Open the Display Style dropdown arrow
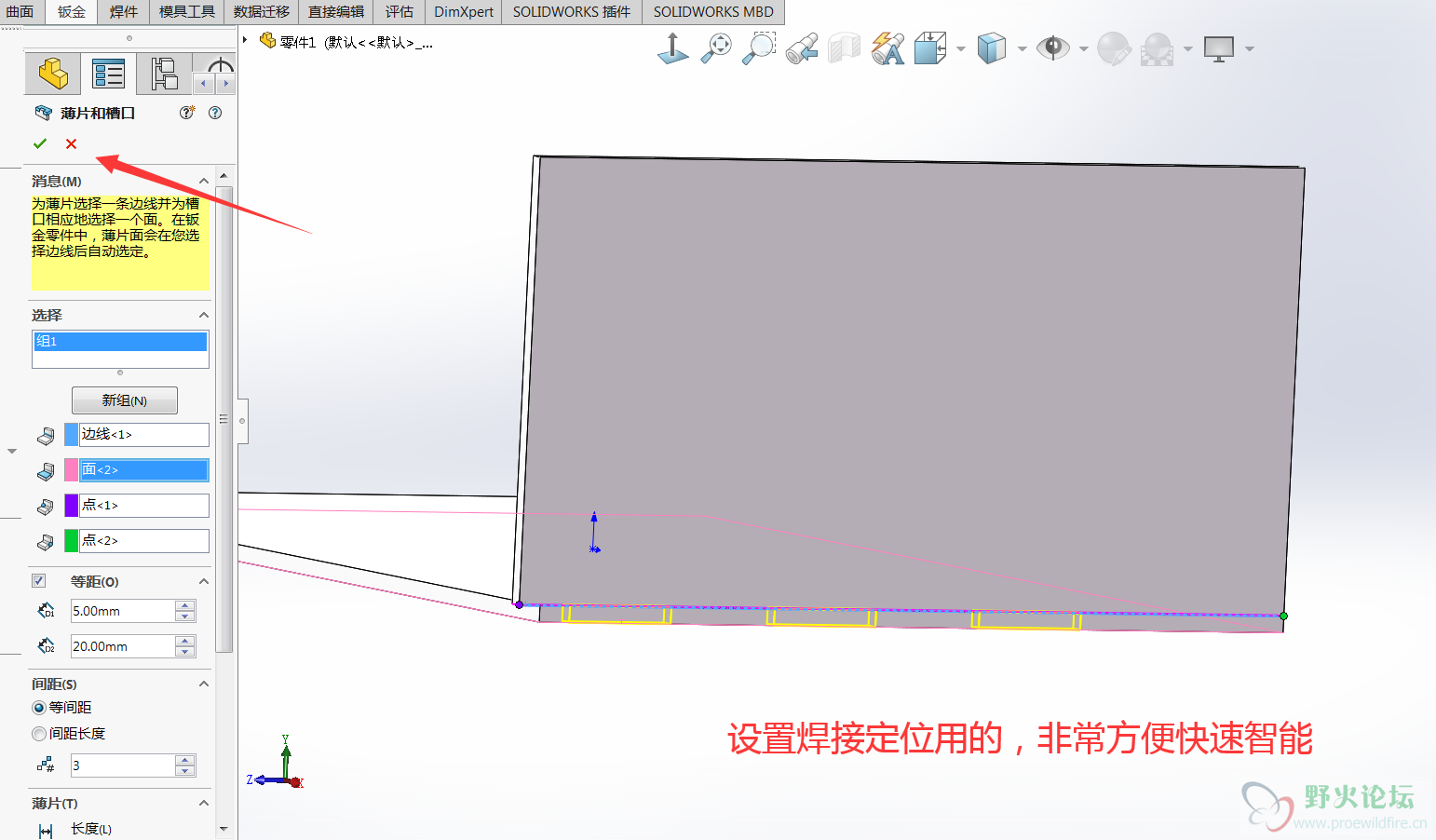1436x840 pixels. (x=1023, y=48)
